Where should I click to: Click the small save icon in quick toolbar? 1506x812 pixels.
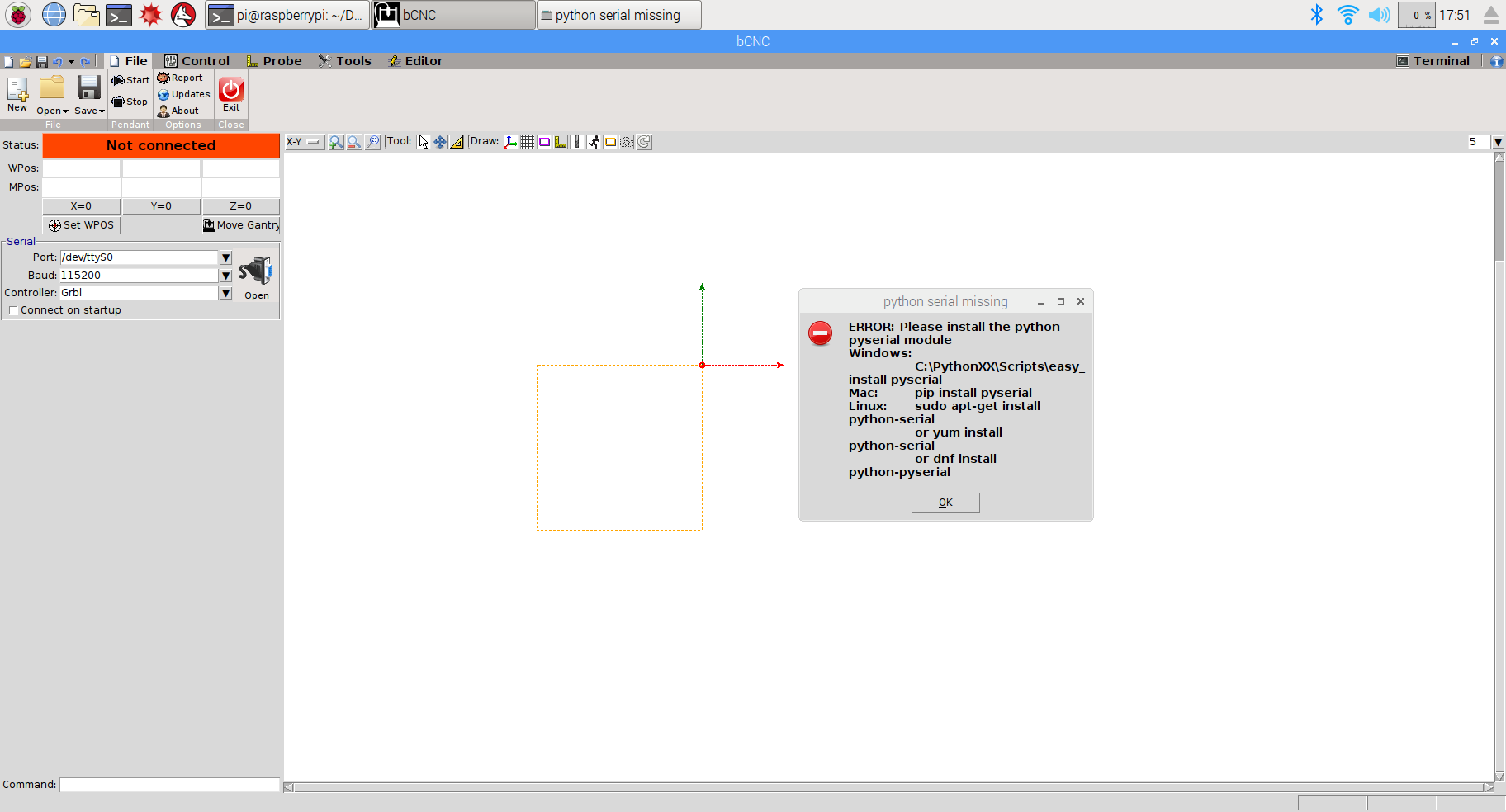(41, 62)
